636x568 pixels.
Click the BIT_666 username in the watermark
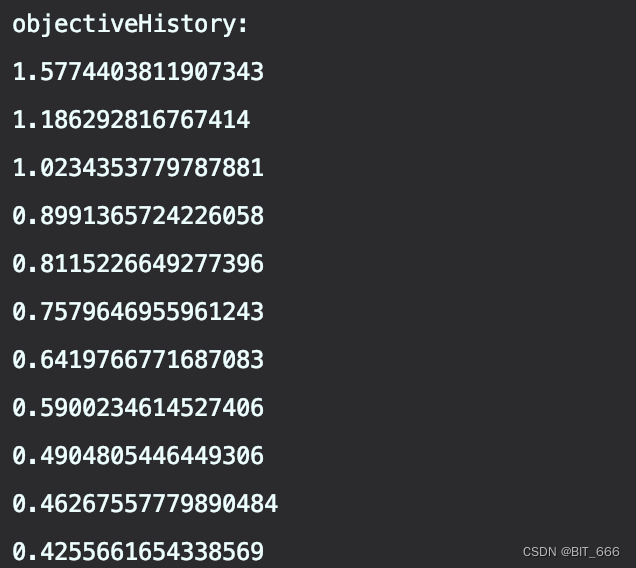coord(595,552)
